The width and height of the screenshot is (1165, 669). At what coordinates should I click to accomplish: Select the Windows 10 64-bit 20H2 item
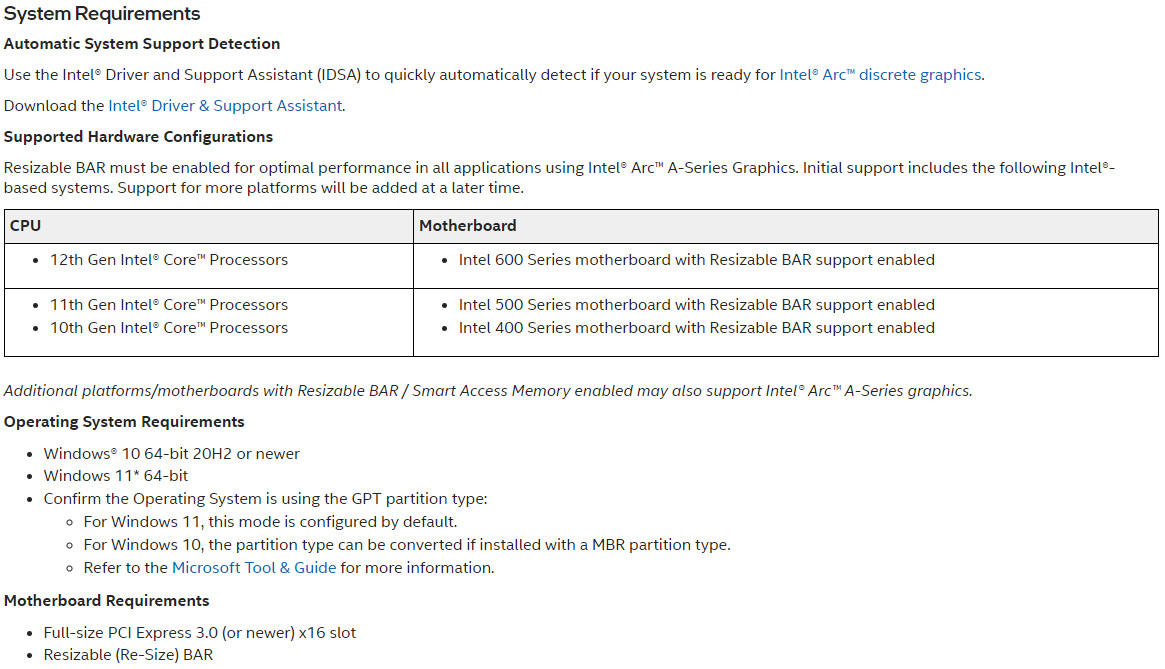click(x=171, y=454)
